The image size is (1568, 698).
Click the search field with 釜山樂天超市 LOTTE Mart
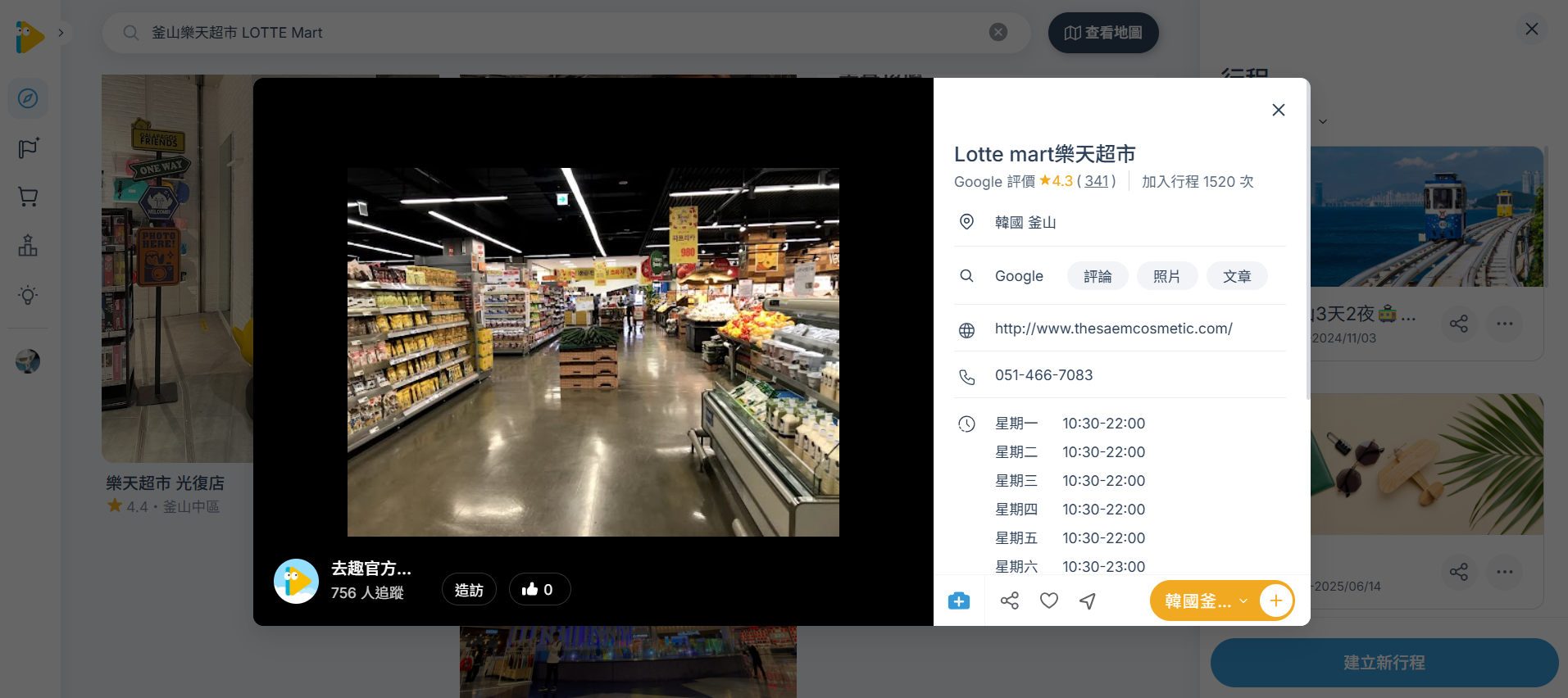click(x=566, y=33)
